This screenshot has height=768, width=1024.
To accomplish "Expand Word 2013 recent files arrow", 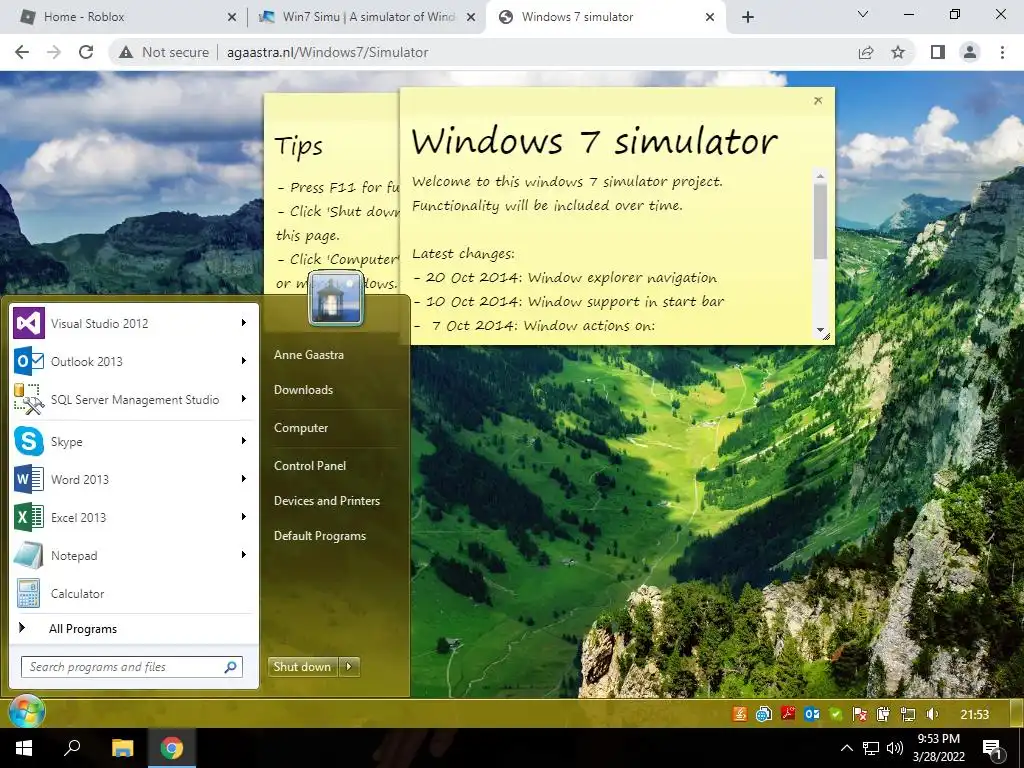I will coord(244,479).
